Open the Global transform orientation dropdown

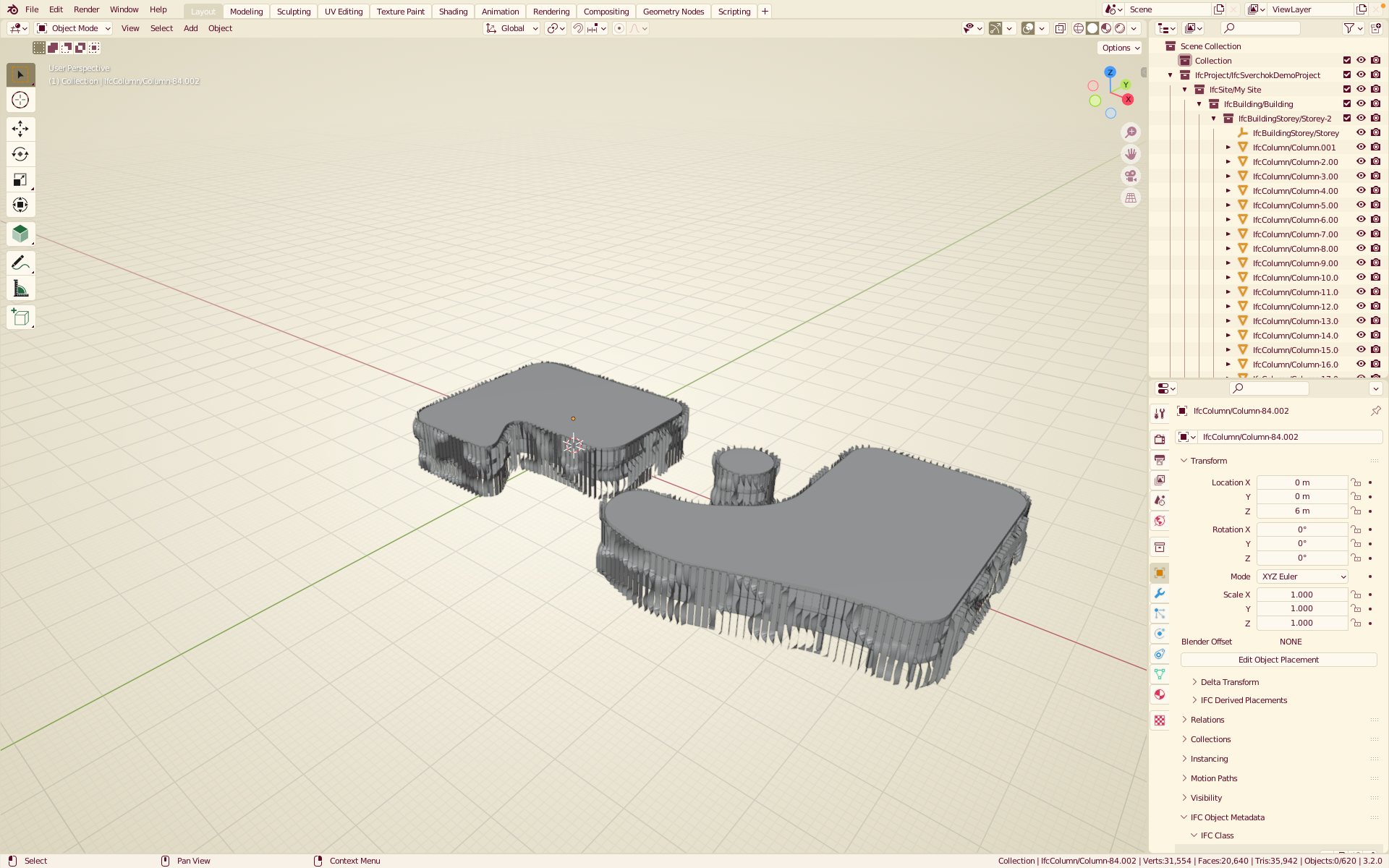coord(511,28)
